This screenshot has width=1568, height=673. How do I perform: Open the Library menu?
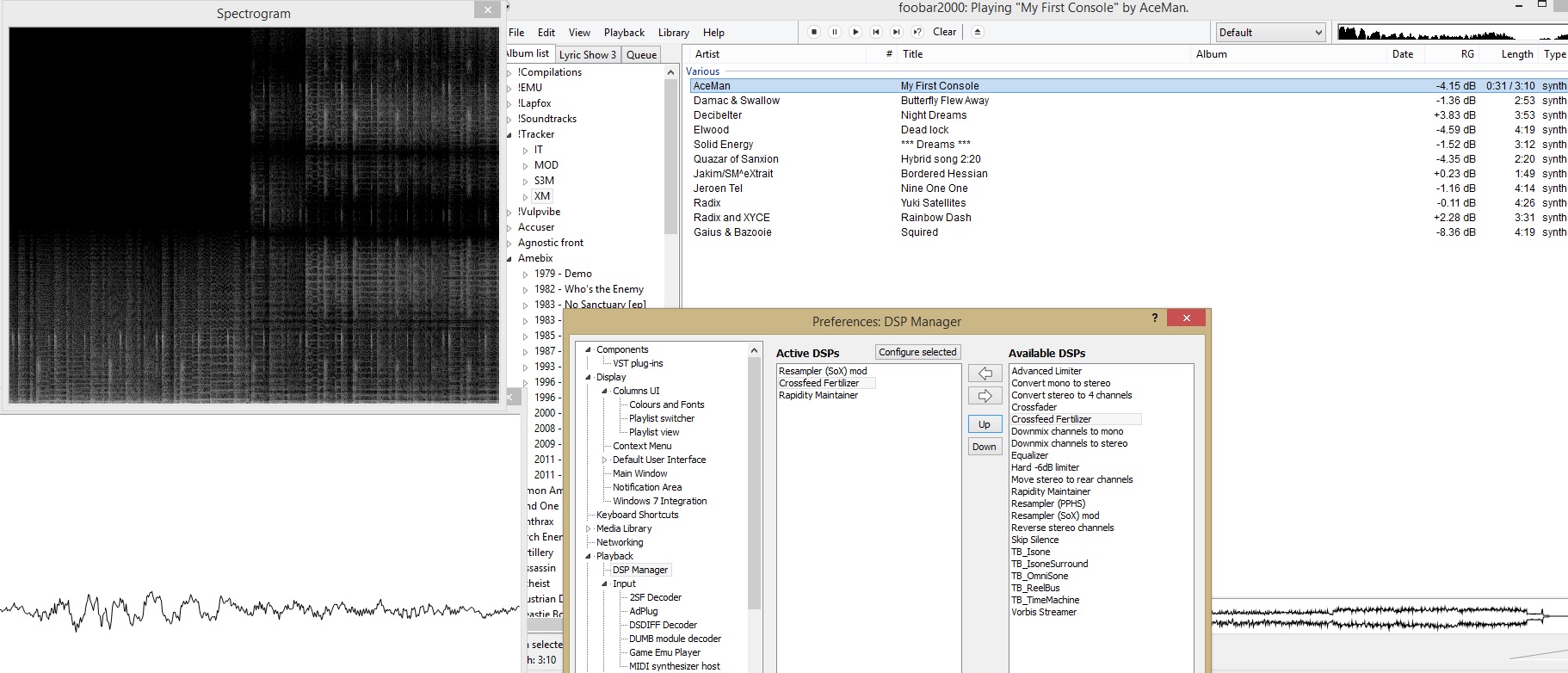pyautogui.click(x=674, y=33)
